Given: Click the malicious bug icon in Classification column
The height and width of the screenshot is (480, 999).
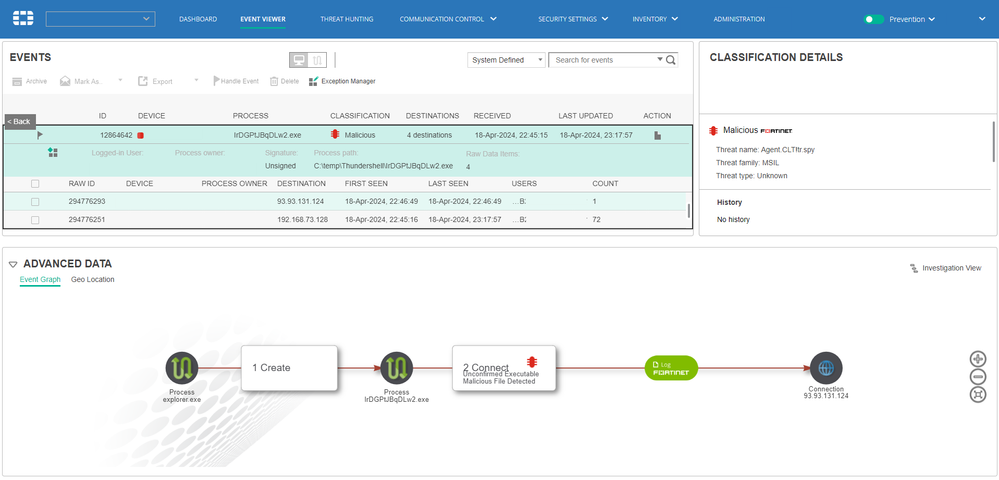Looking at the screenshot, I should click(x=334, y=135).
